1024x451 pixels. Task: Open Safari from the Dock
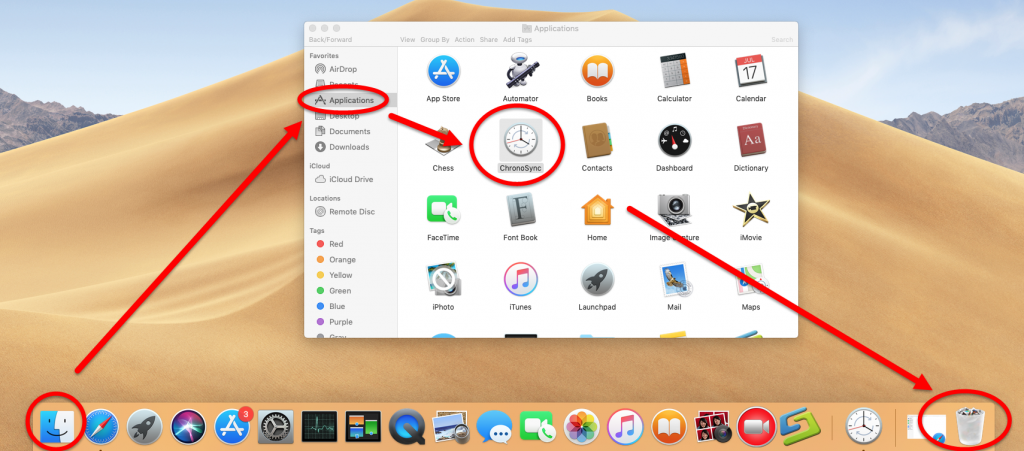click(101, 427)
